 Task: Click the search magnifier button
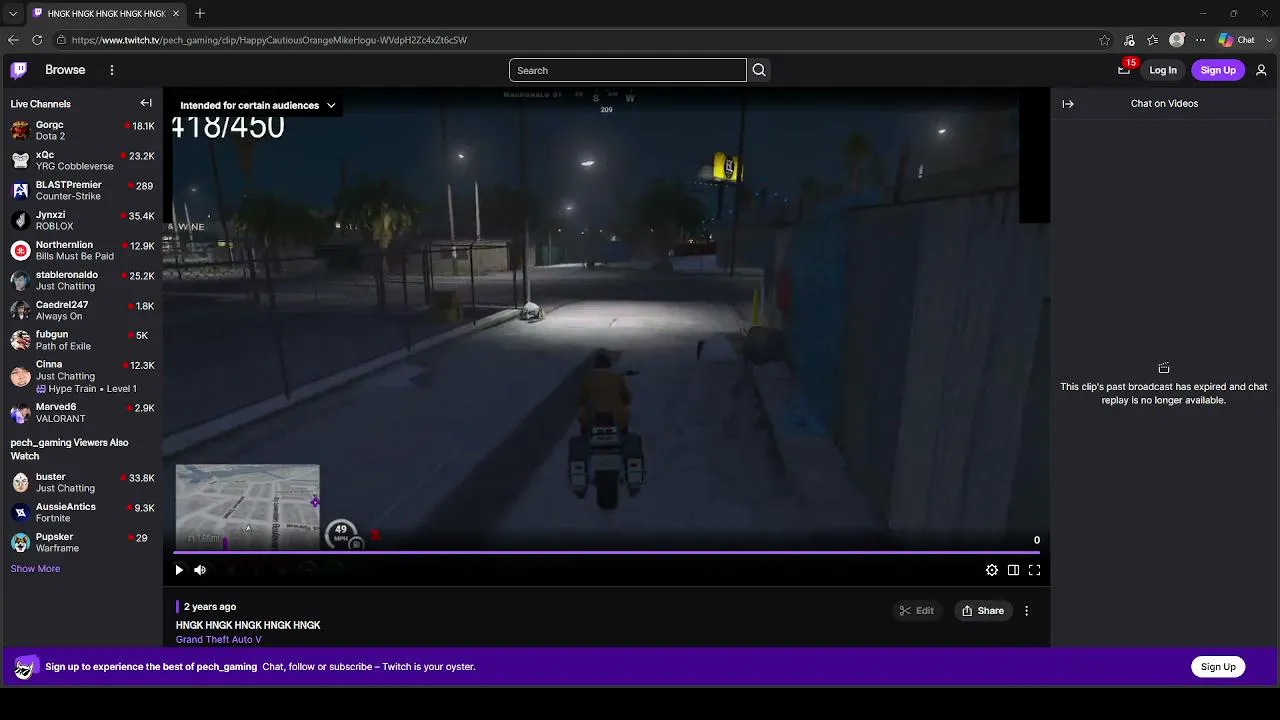coord(759,70)
